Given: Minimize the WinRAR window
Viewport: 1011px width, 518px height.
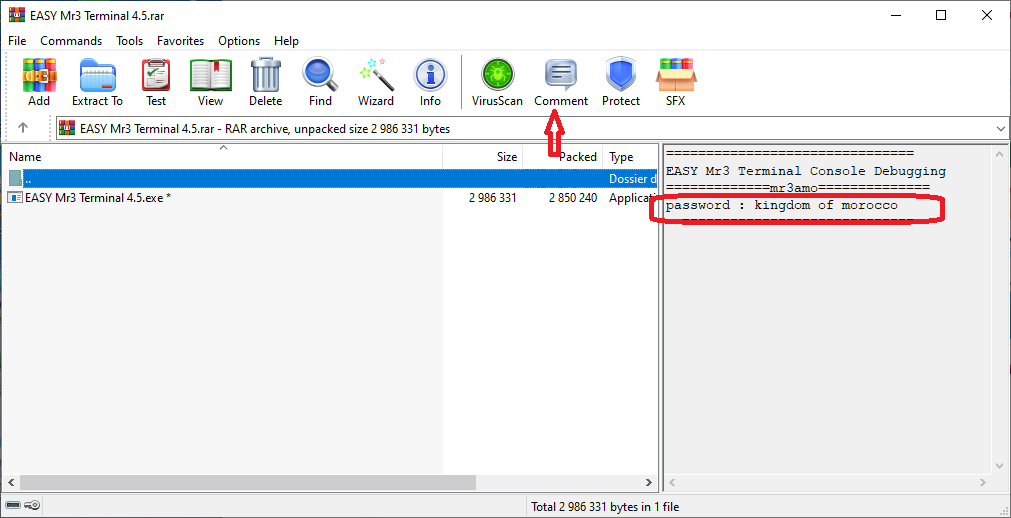Looking at the screenshot, I should 896,15.
